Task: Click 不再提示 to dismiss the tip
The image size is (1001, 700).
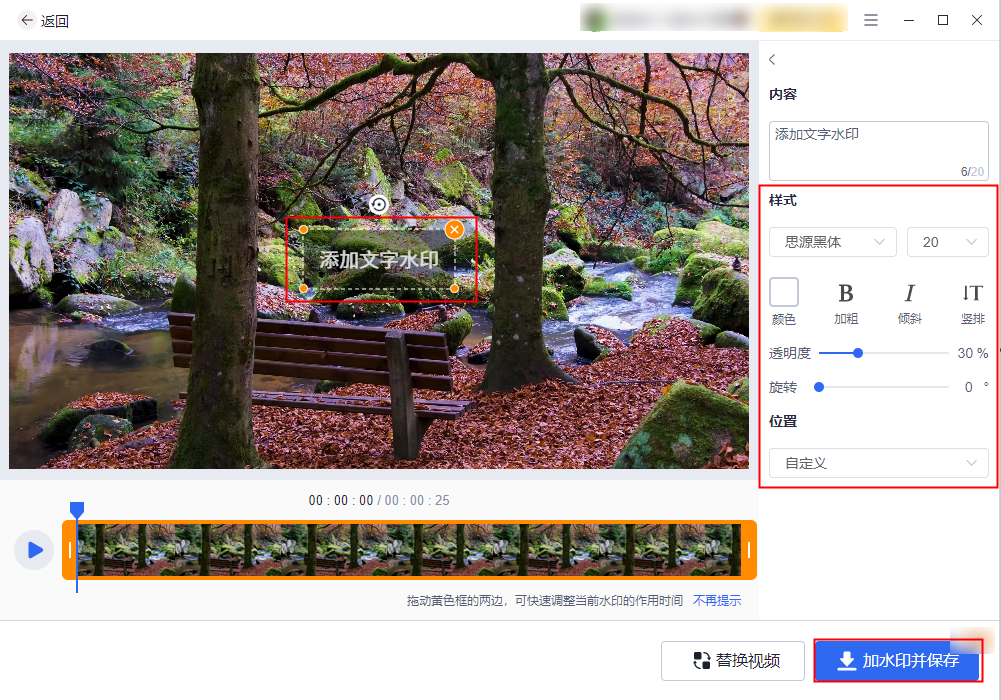Action: pyautogui.click(x=717, y=600)
